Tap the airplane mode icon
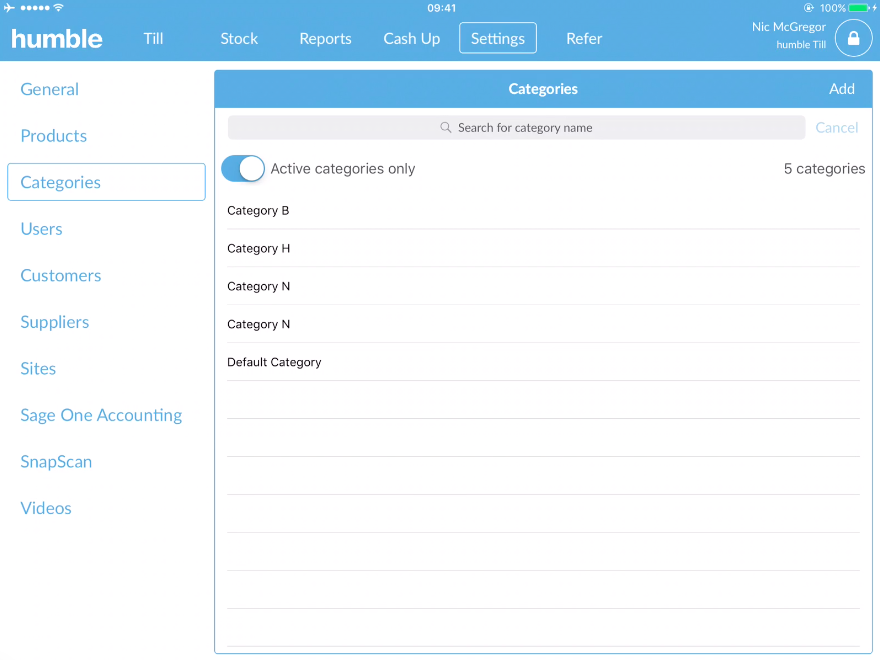This screenshot has width=880, height=660. tap(10, 8)
